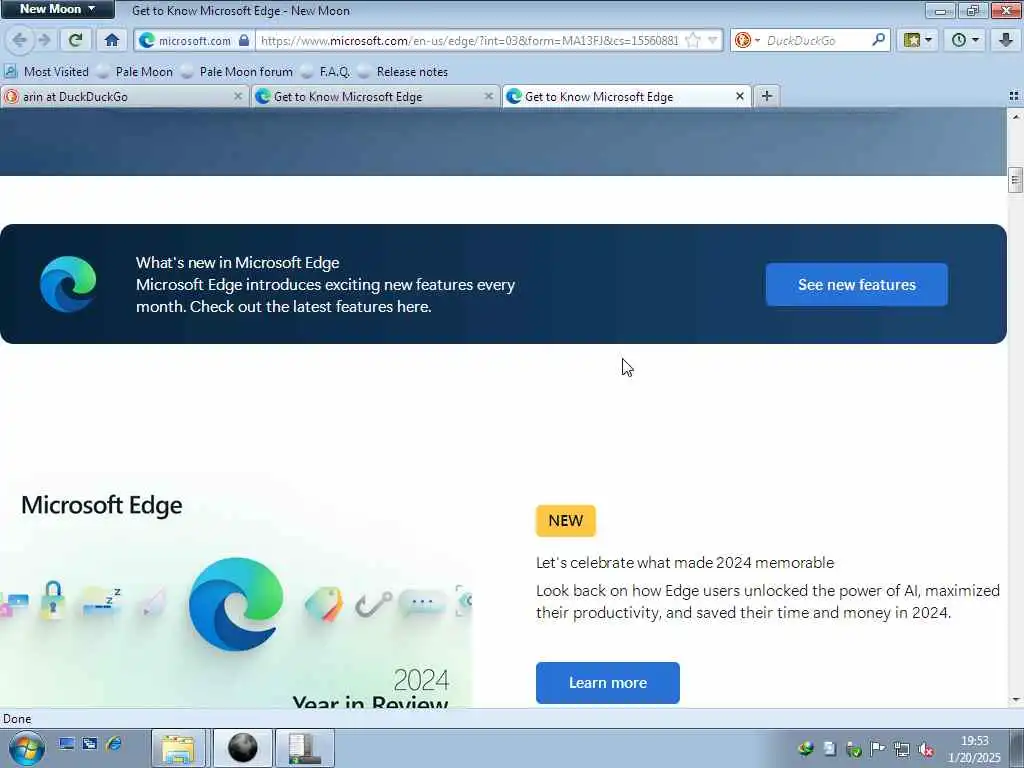Open Windows Explorer from the taskbar
Image resolution: width=1024 pixels, height=768 pixels.
178,748
